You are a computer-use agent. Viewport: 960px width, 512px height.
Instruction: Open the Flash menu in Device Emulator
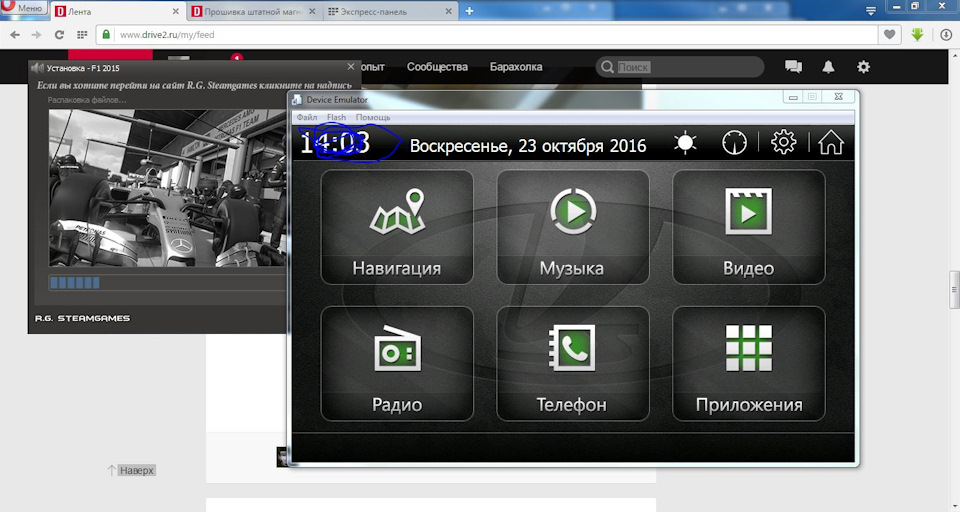336,118
